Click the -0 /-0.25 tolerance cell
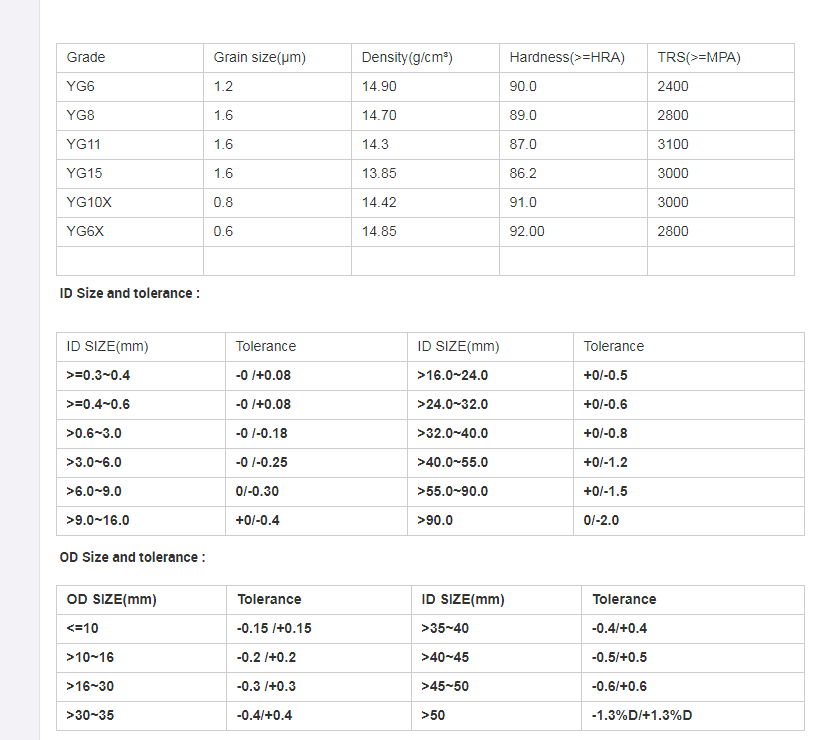 coord(316,462)
